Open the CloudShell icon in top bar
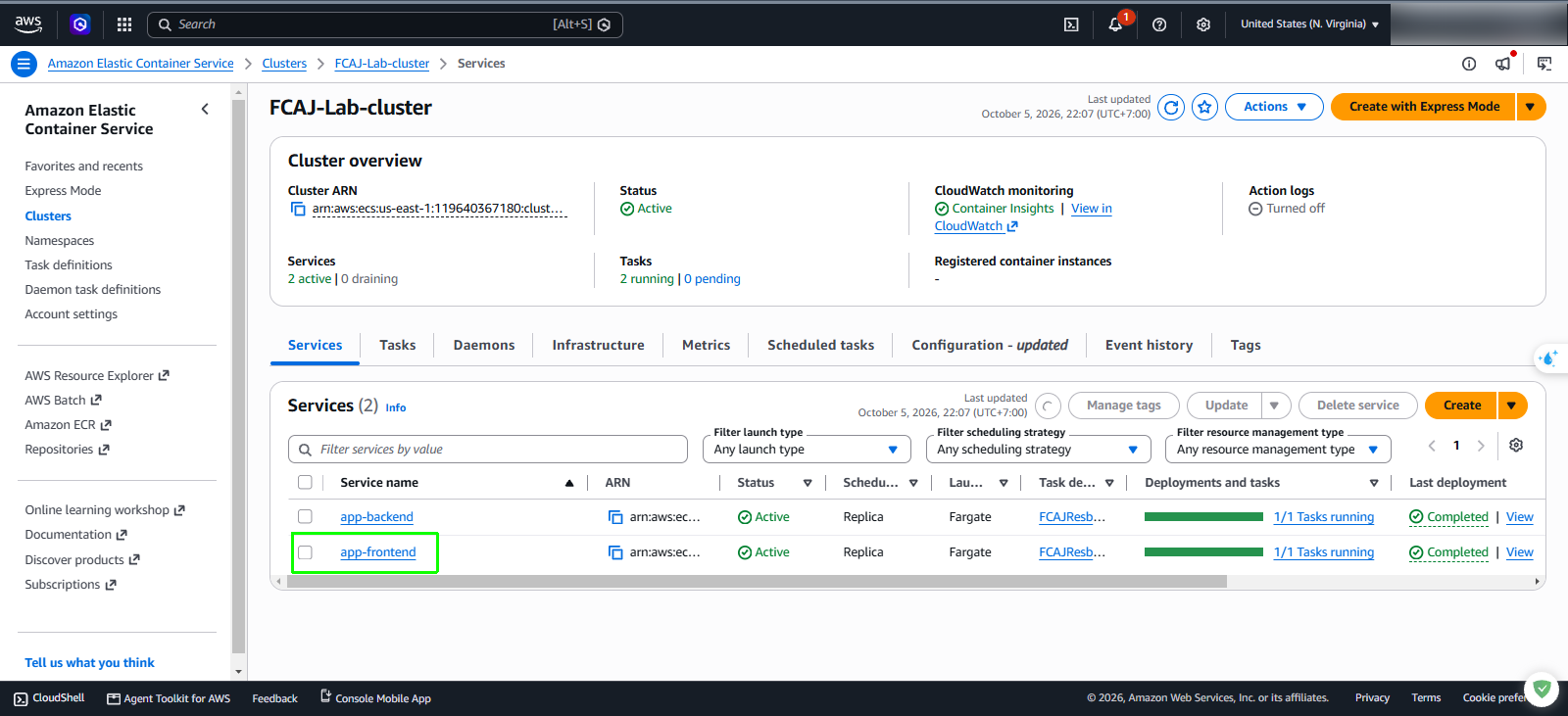 [x=1071, y=24]
